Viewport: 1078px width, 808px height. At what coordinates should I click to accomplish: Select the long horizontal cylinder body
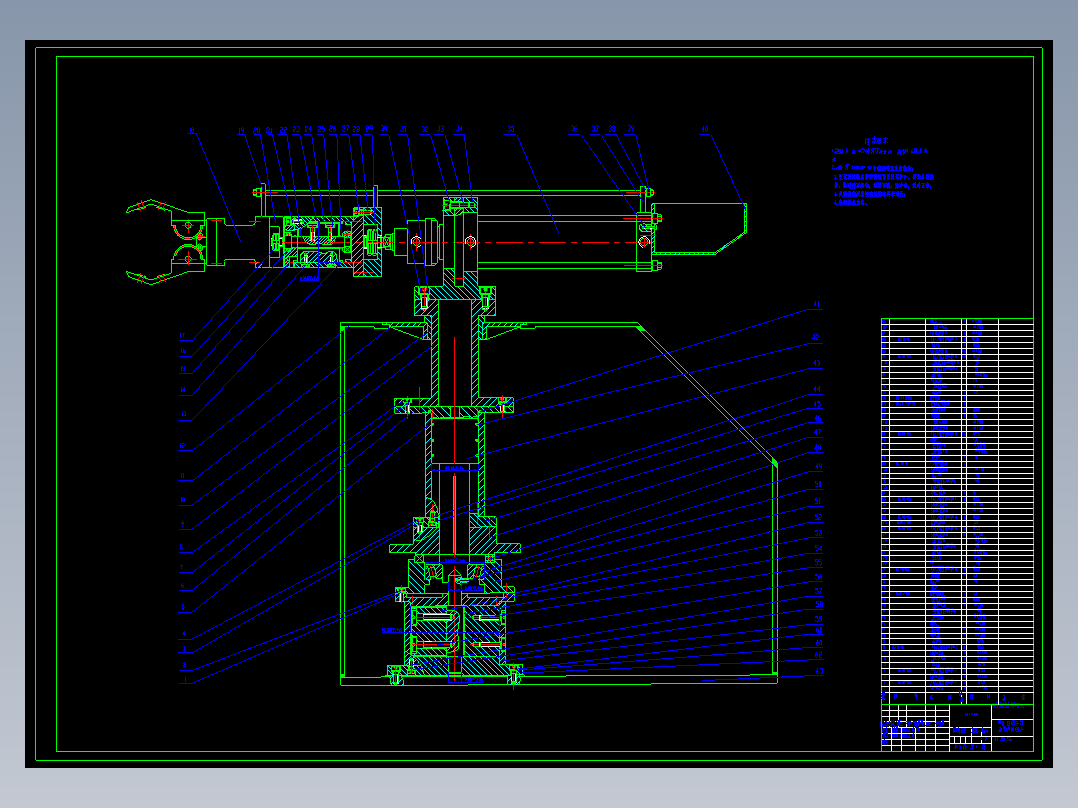coord(557,242)
